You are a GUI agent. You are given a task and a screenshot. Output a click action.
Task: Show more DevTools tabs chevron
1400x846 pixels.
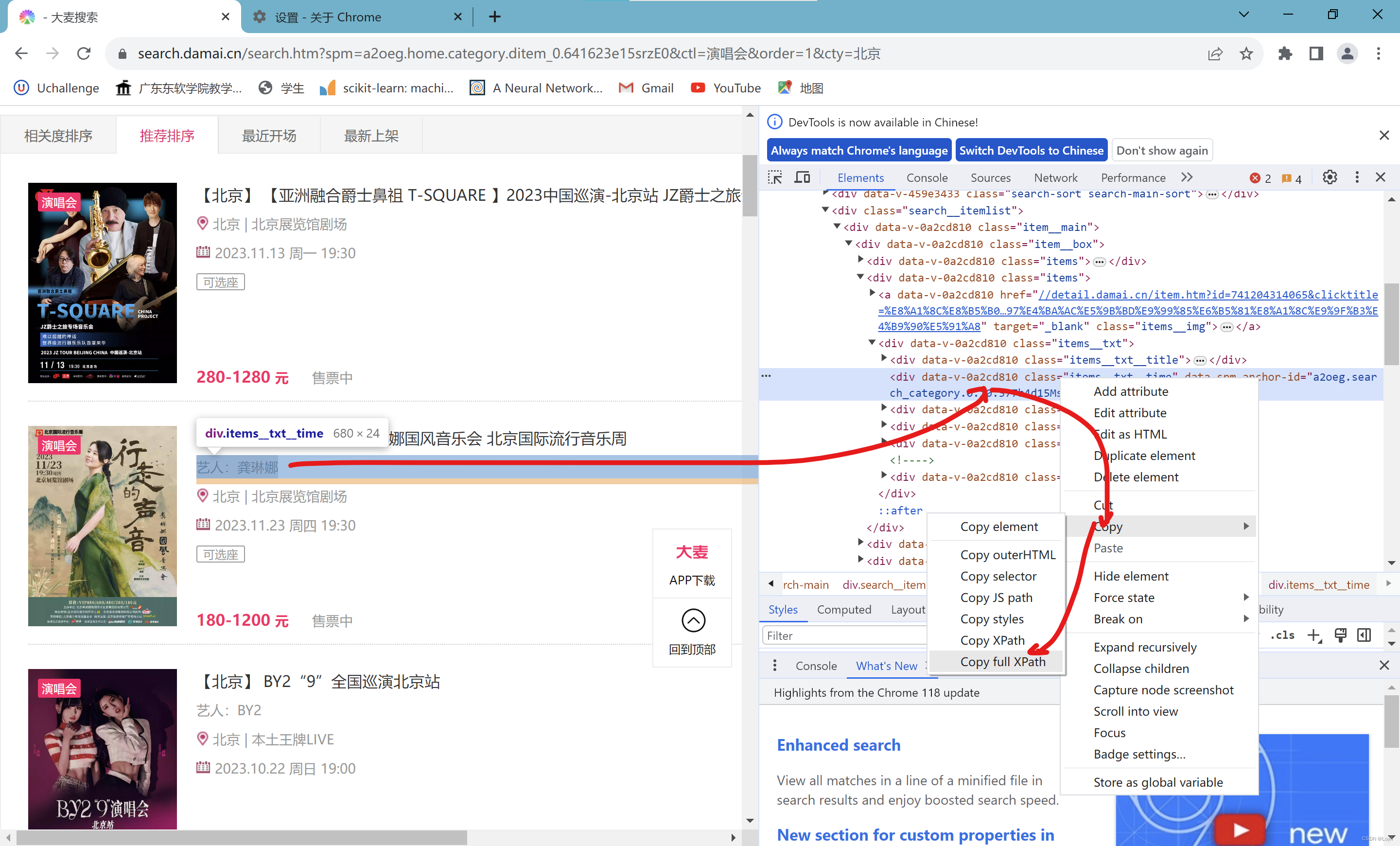click(1187, 177)
